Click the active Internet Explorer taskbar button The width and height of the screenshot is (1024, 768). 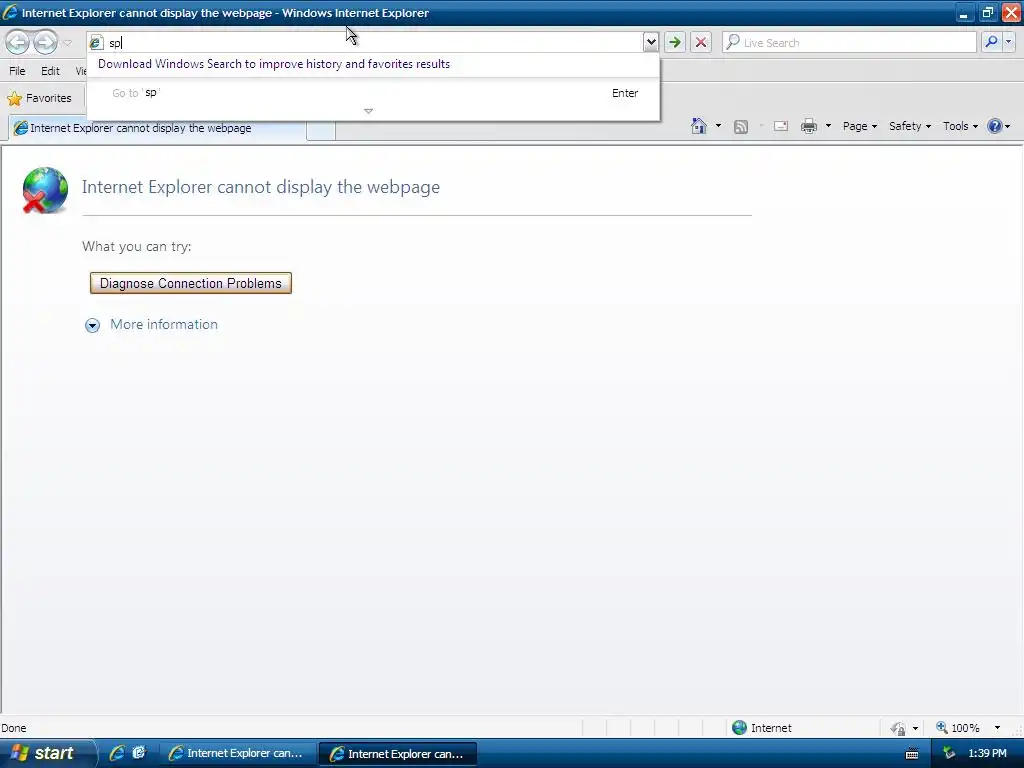pyautogui.click(x=398, y=754)
